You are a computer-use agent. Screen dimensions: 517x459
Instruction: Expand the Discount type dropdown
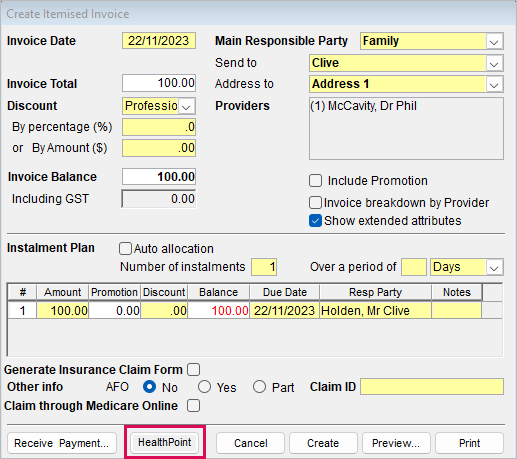coord(186,106)
